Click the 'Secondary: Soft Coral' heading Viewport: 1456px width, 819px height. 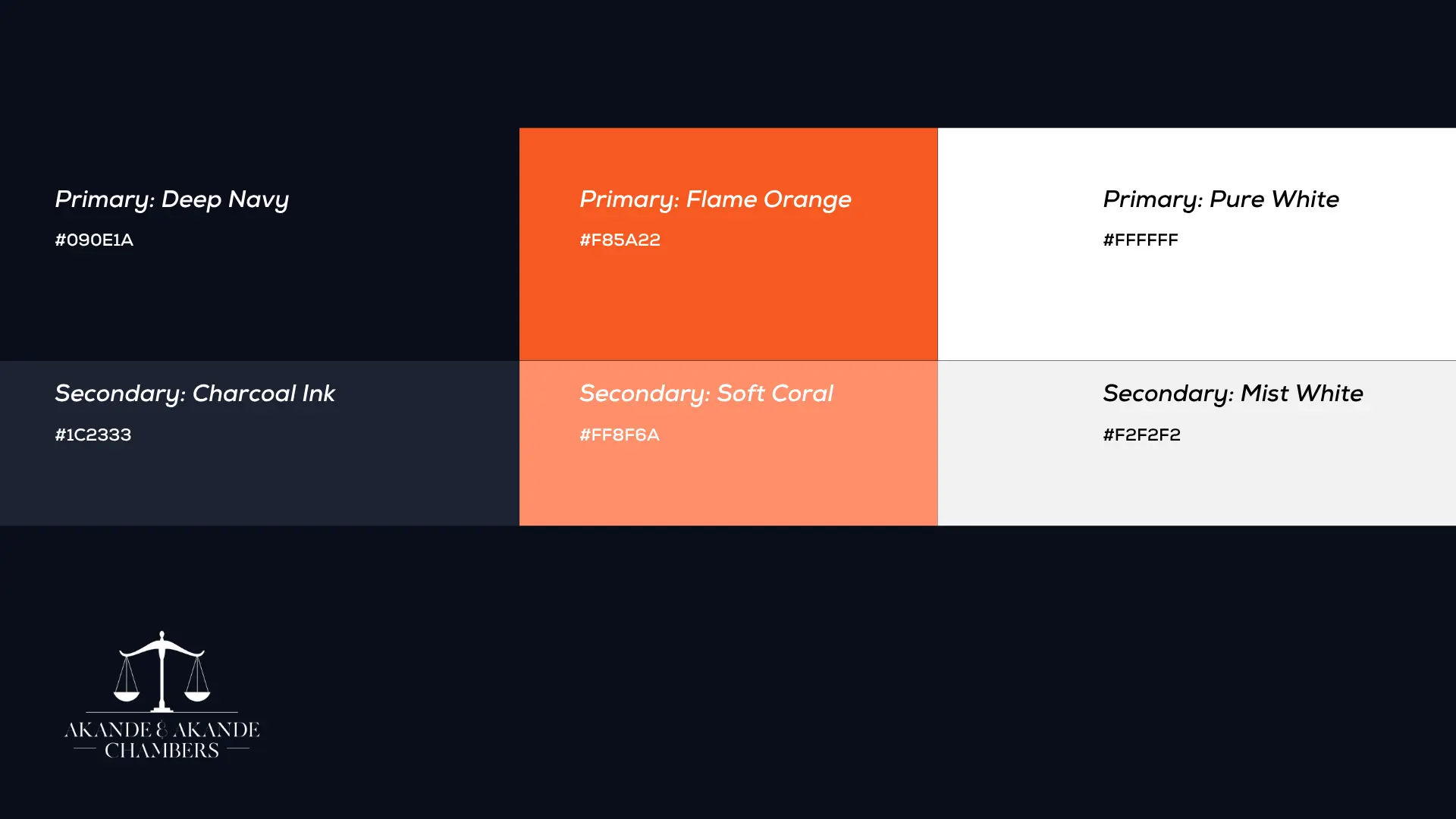(x=706, y=394)
